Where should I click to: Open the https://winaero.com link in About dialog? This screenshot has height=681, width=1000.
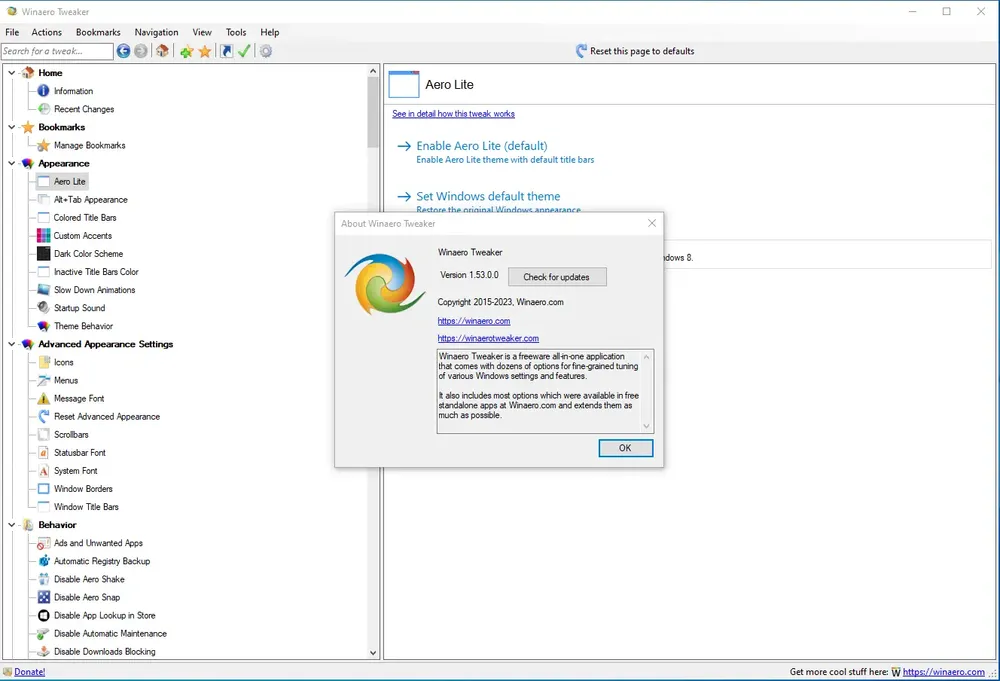coord(474,321)
